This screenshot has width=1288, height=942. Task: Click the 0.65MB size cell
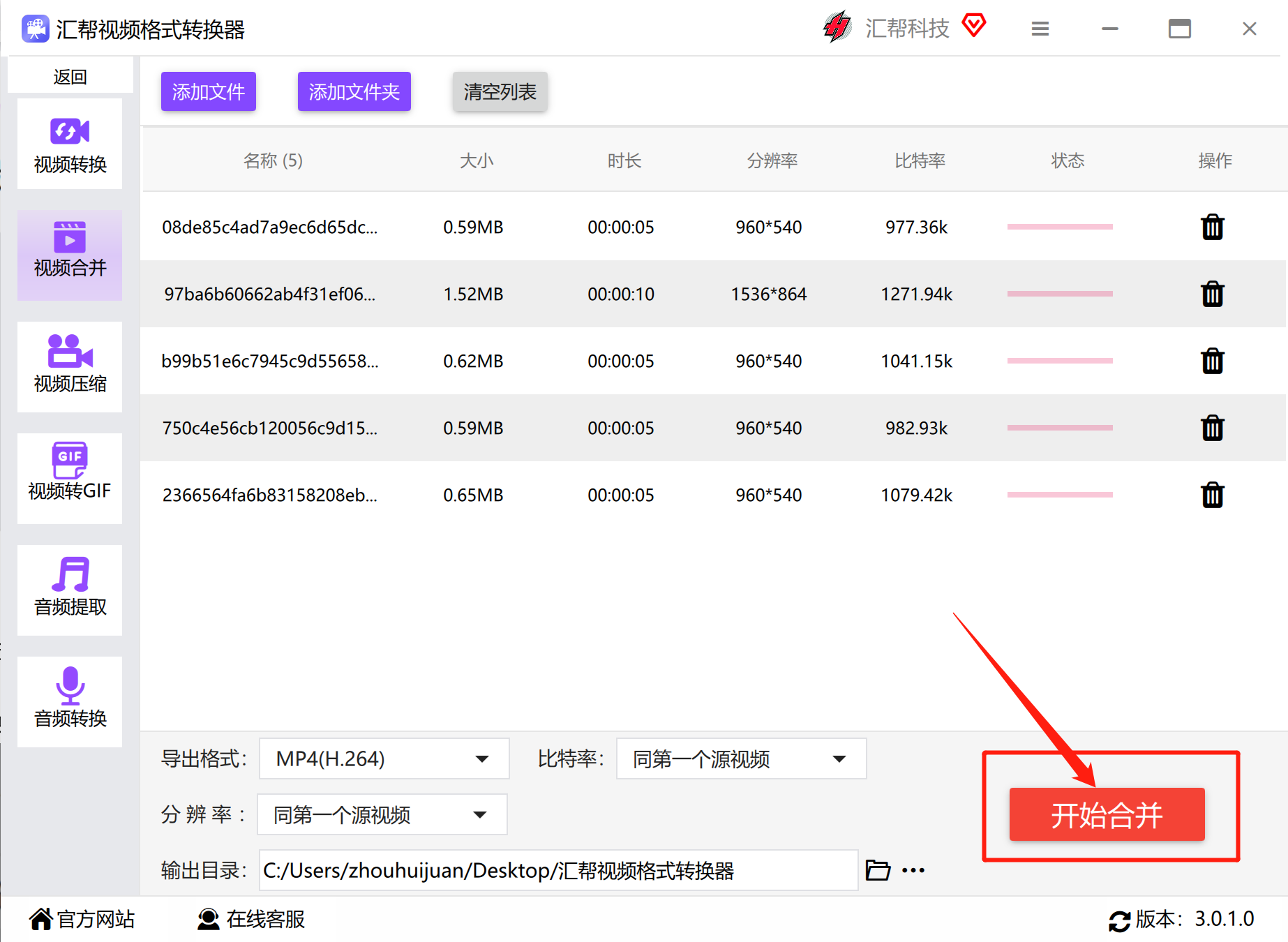pos(473,495)
